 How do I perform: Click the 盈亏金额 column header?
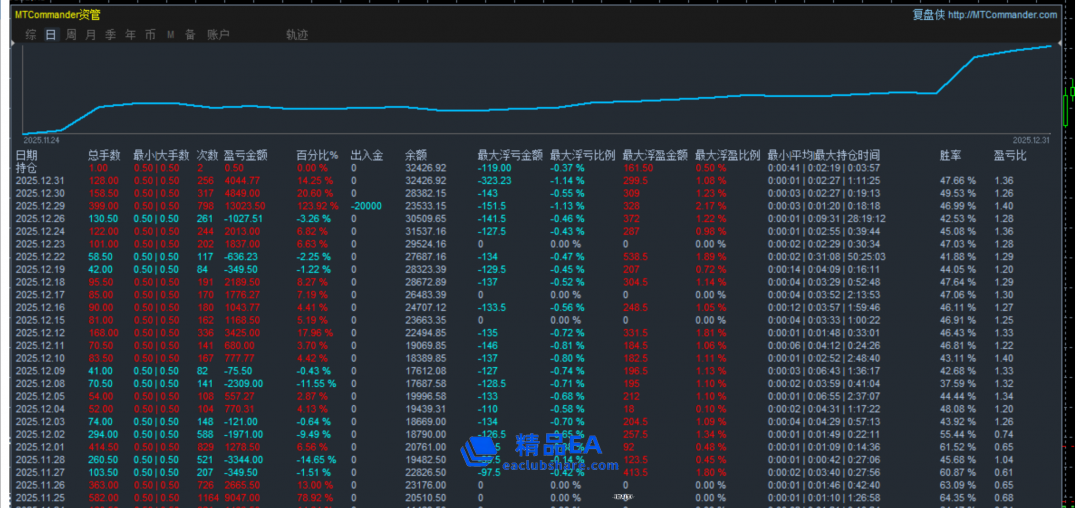point(246,155)
